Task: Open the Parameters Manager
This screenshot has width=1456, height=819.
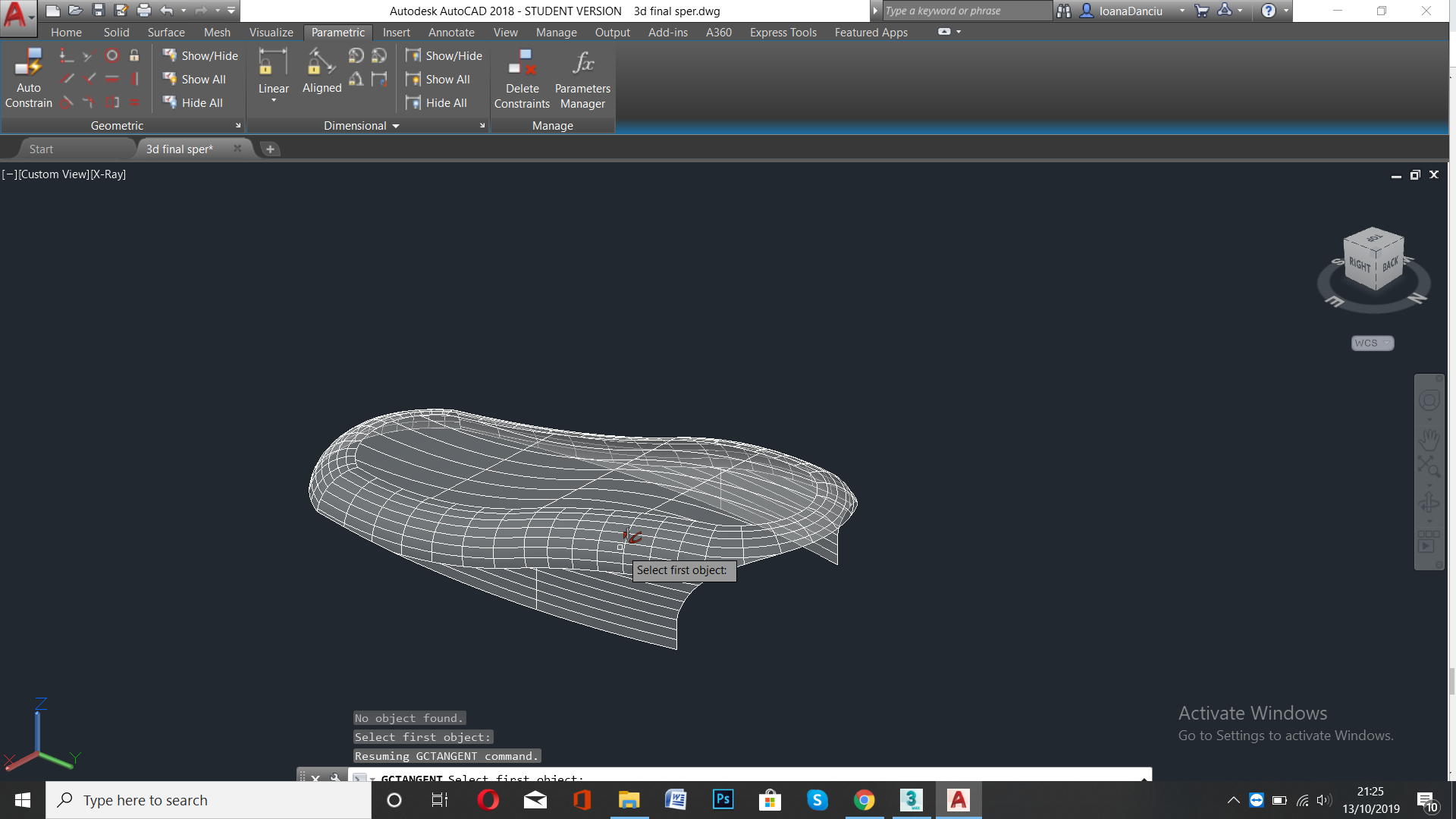Action: click(582, 80)
